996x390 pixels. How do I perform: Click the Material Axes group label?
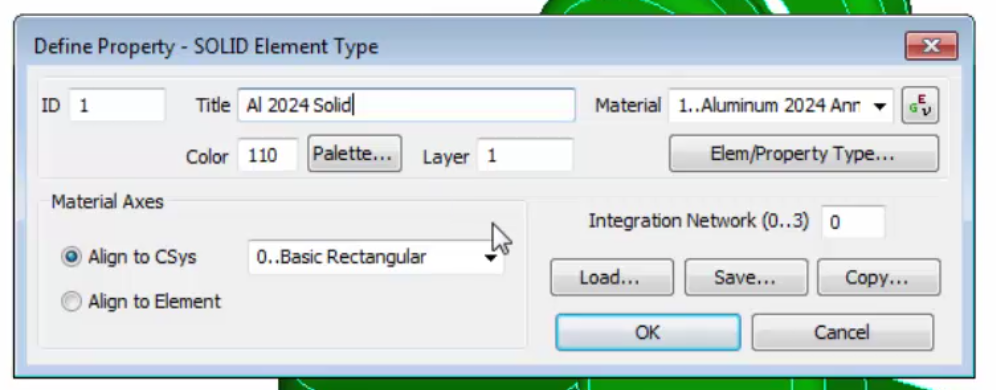pyautogui.click(x=107, y=201)
